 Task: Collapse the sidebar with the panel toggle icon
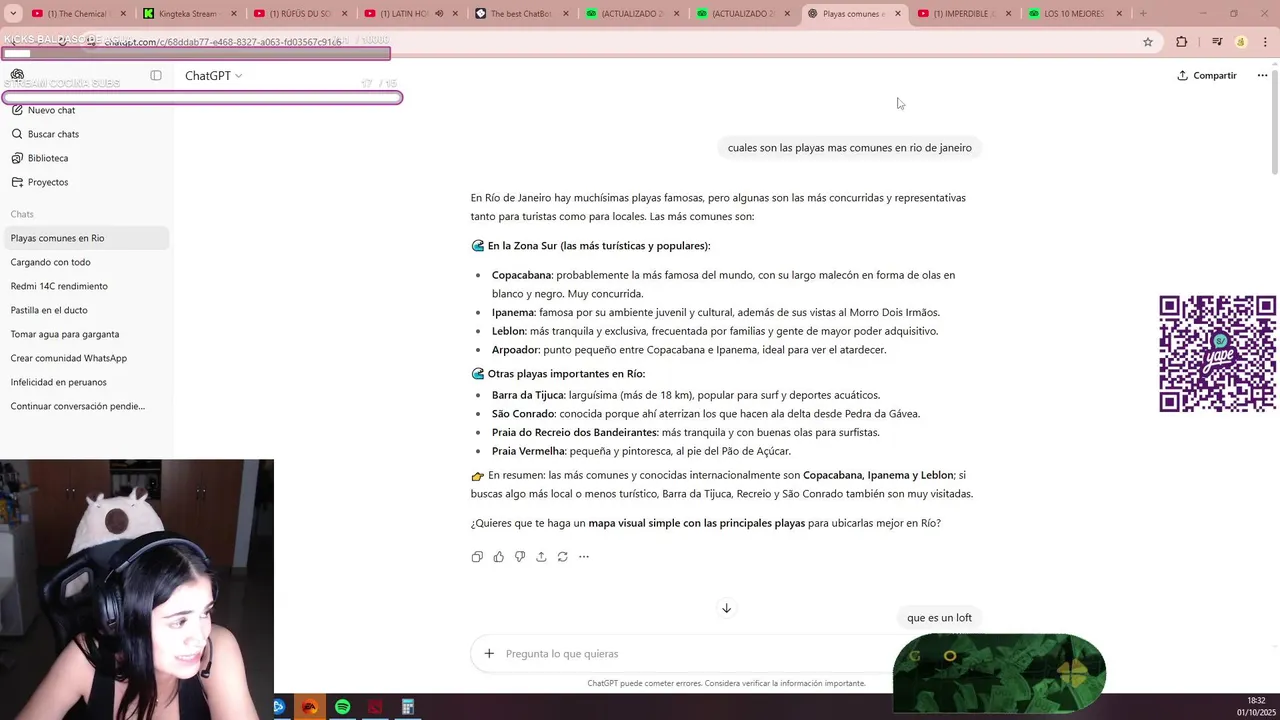[x=156, y=75]
